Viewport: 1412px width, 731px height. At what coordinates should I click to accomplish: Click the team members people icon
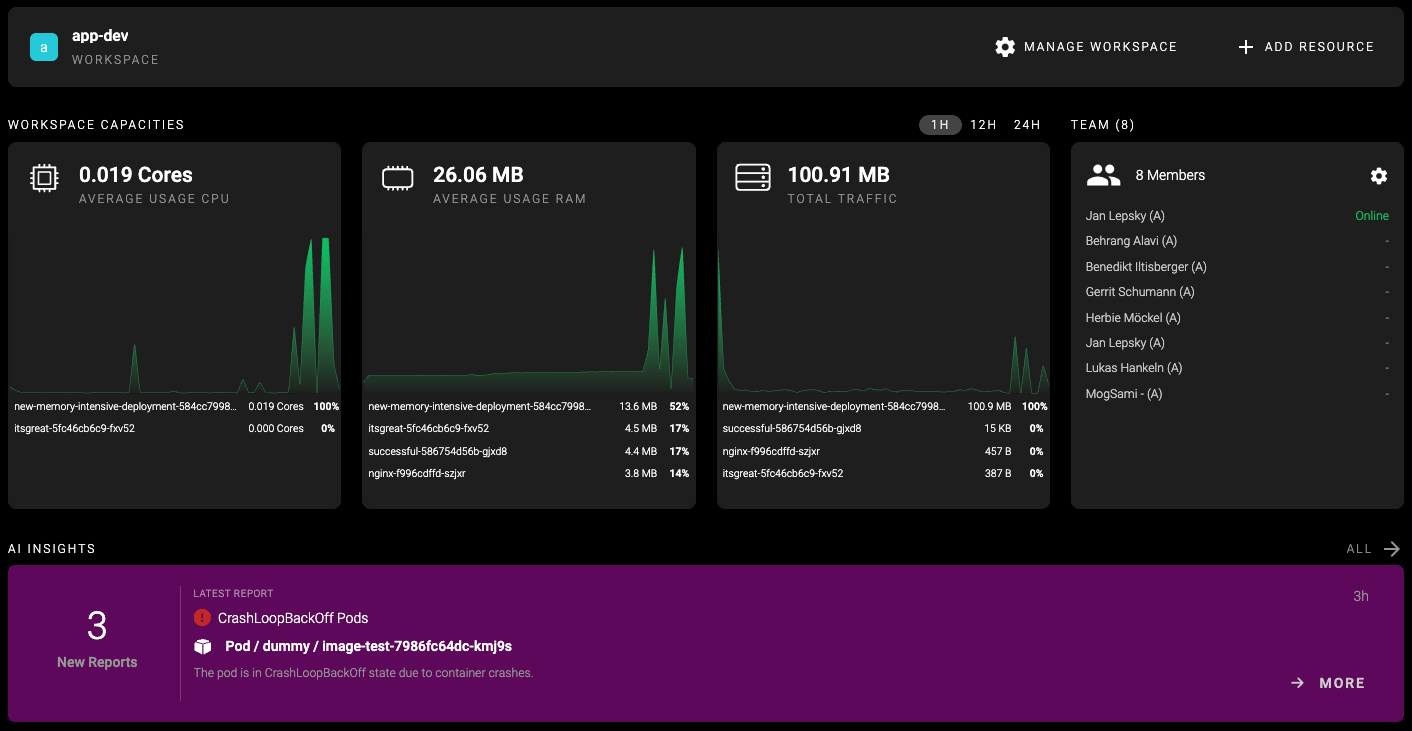click(x=1104, y=176)
